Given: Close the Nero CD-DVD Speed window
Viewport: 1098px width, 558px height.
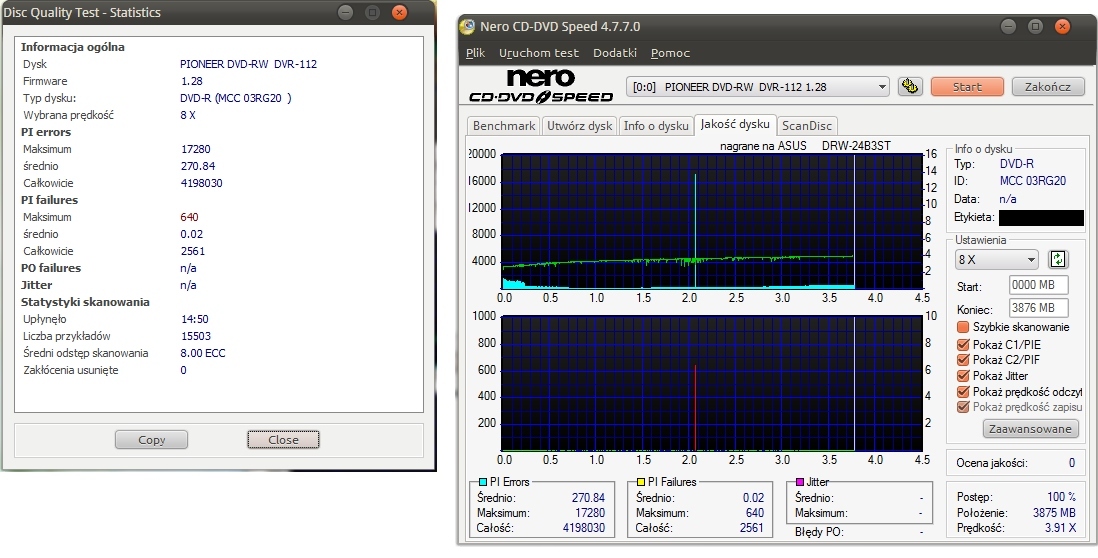Looking at the screenshot, I should [1062, 27].
